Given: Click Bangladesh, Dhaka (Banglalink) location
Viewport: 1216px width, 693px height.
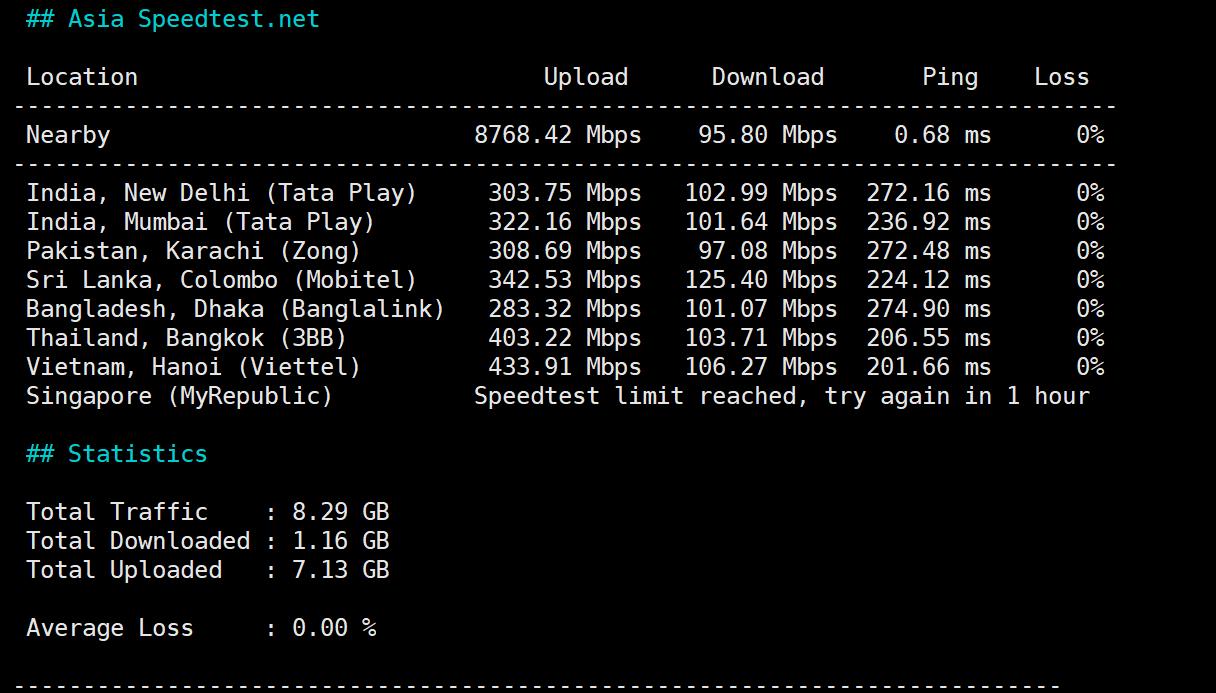Looking at the screenshot, I should 235,309.
